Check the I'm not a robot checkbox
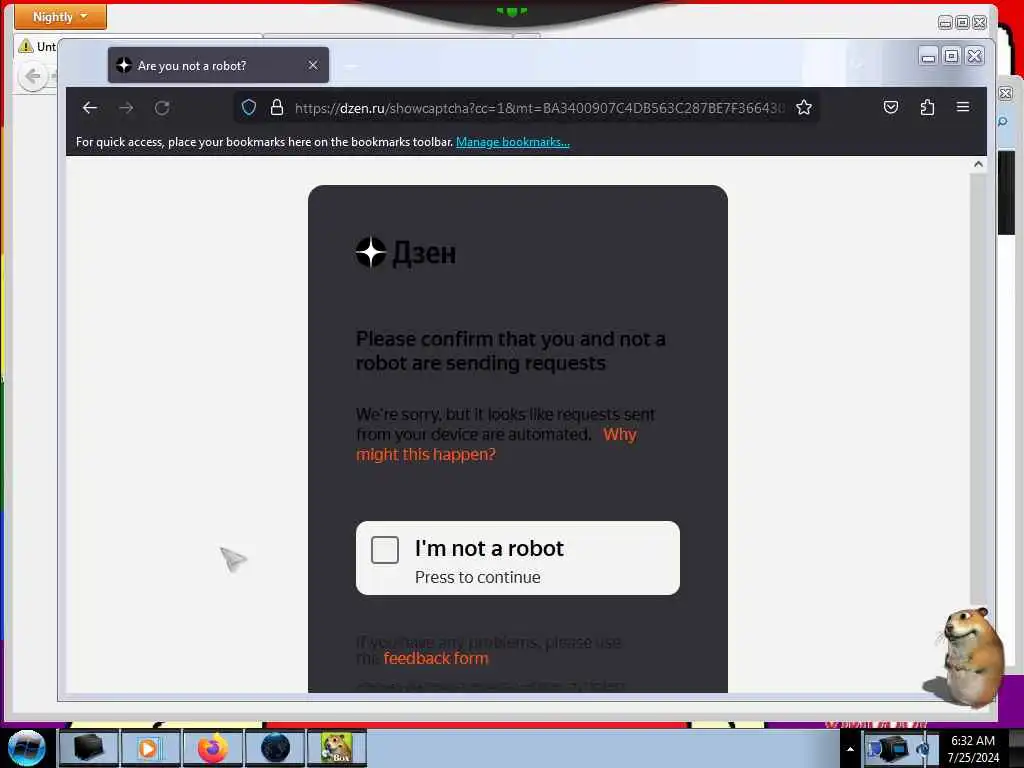The image size is (1024, 768). [385, 550]
